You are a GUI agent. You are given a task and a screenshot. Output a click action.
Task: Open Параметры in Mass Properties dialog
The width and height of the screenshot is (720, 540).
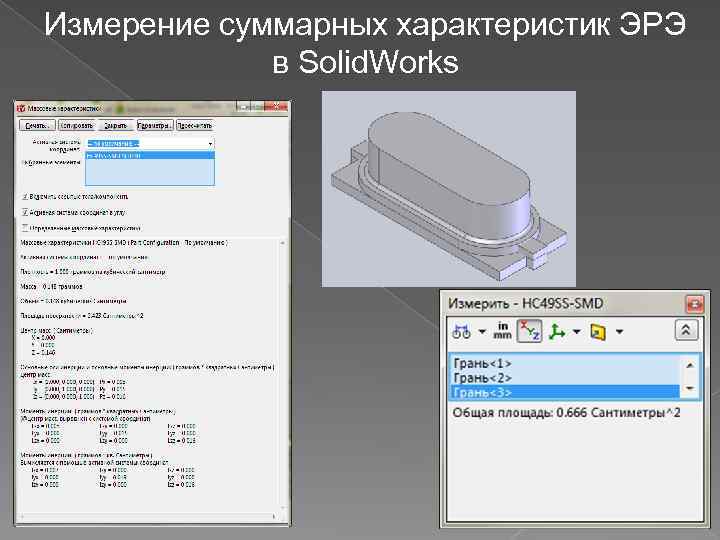155,125
